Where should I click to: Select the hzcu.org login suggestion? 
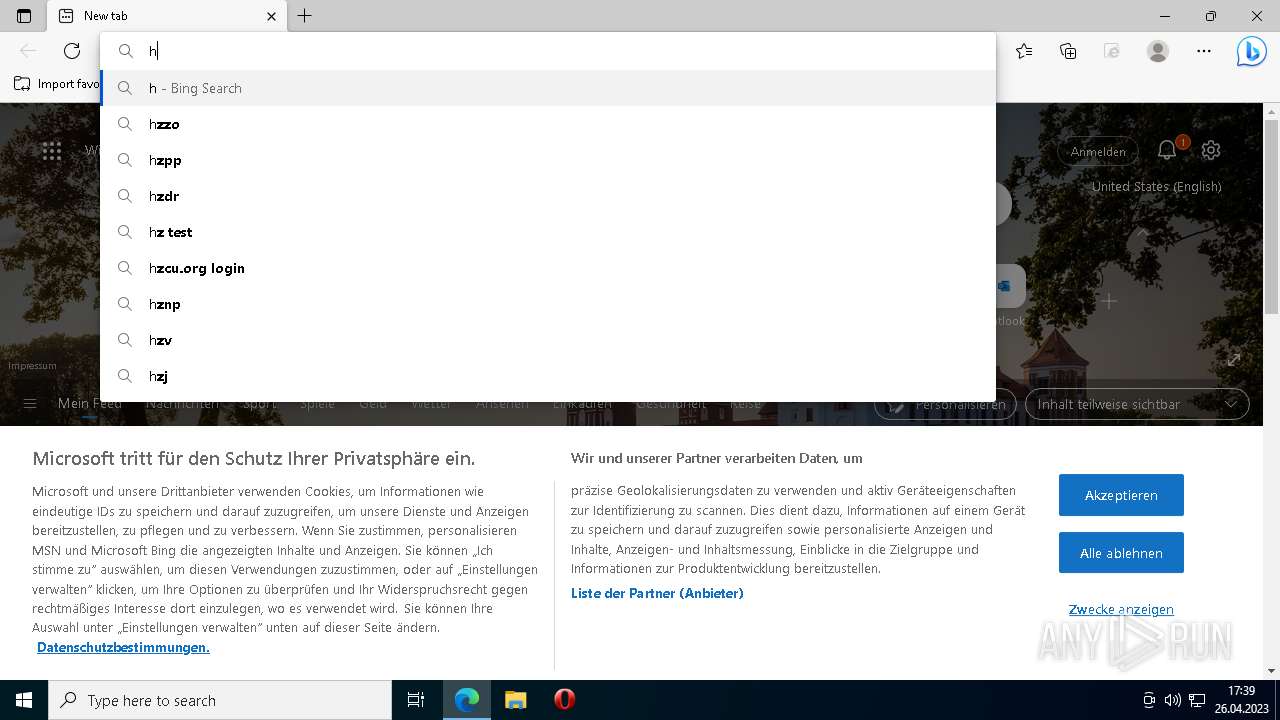[x=548, y=268]
